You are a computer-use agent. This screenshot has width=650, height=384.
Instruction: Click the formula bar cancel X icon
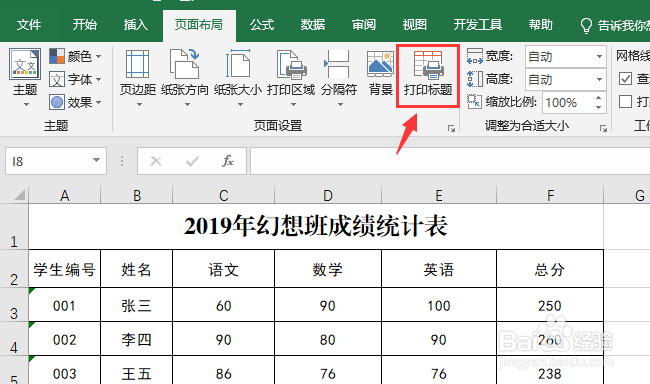[x=156, y=161]
